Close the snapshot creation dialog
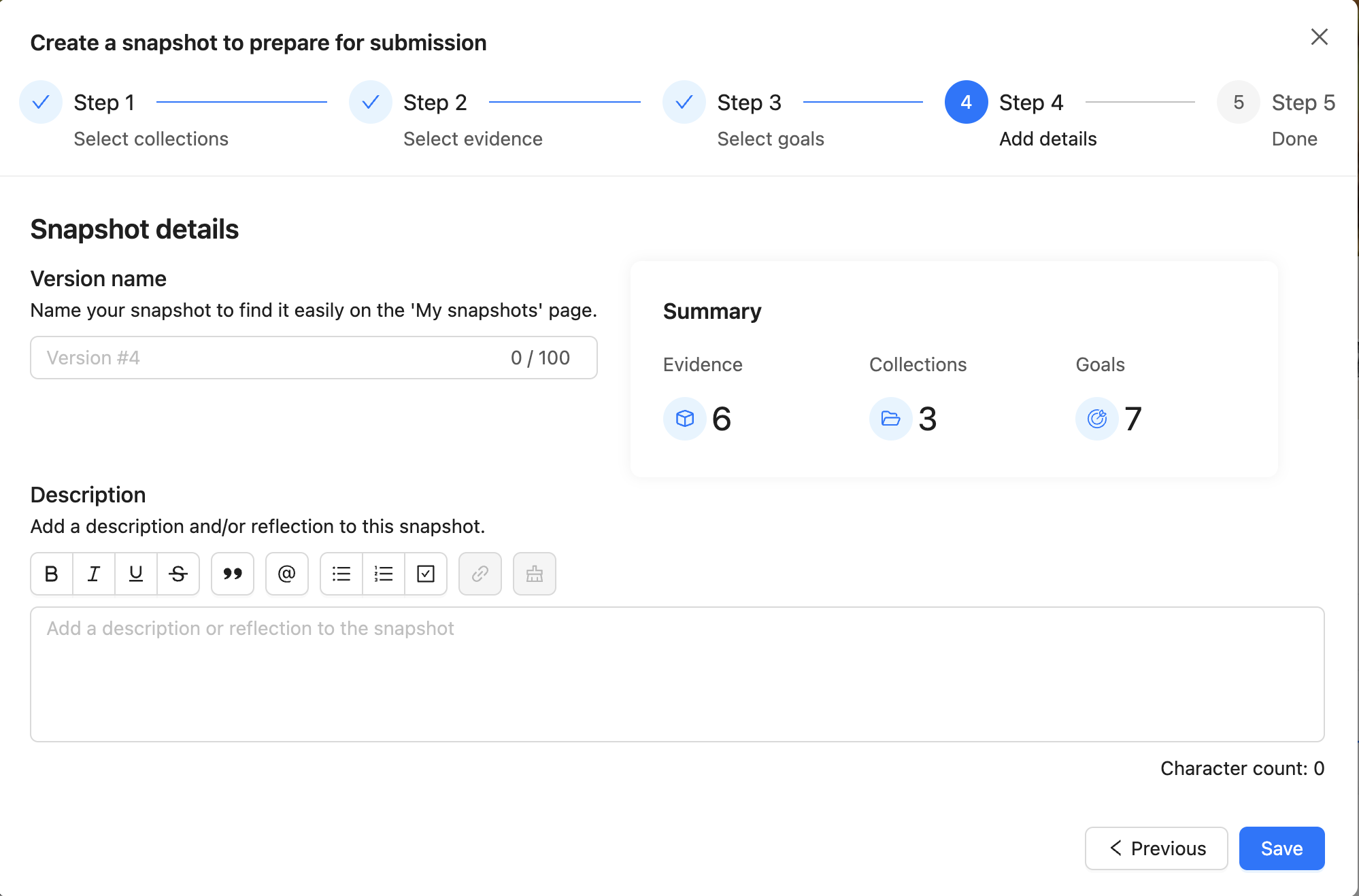 click(x=1320, y=37)
